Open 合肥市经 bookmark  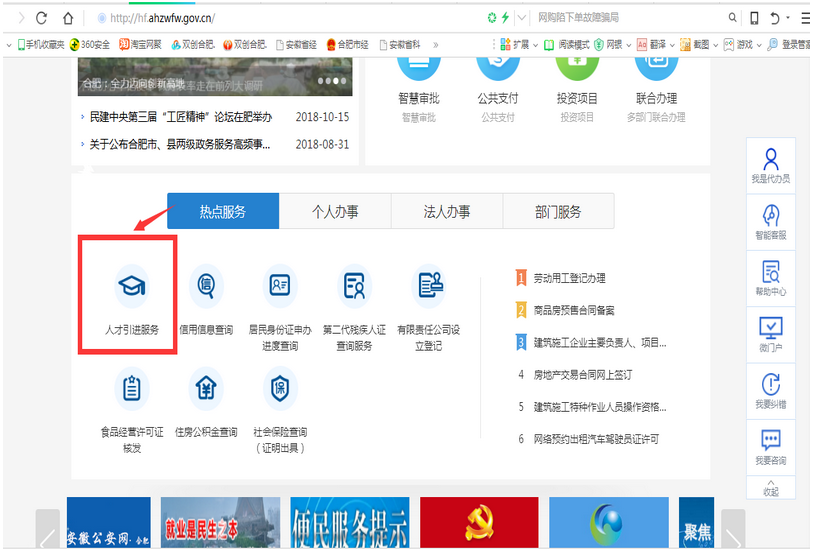point(348,45)
